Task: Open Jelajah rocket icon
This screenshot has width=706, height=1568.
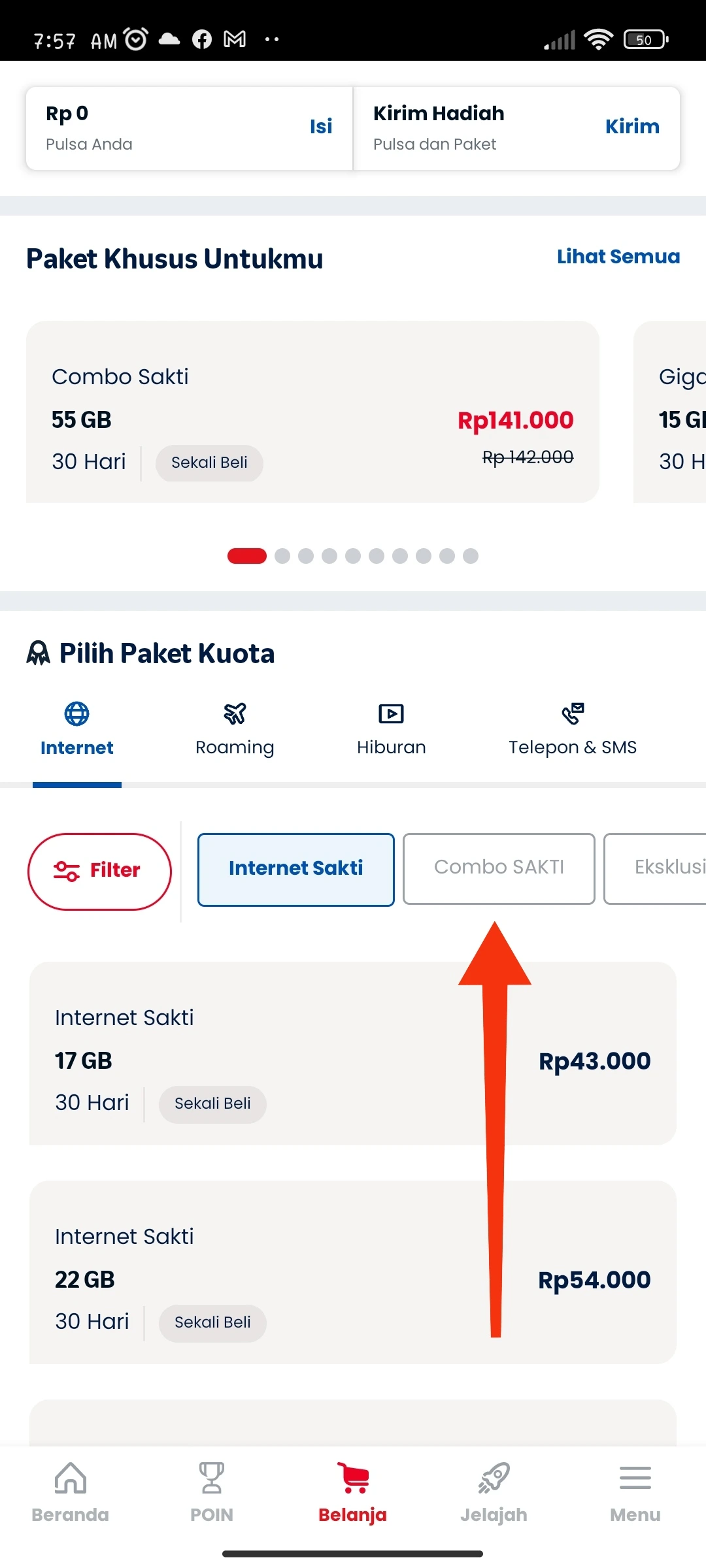Action: (x=494, y=1478)
